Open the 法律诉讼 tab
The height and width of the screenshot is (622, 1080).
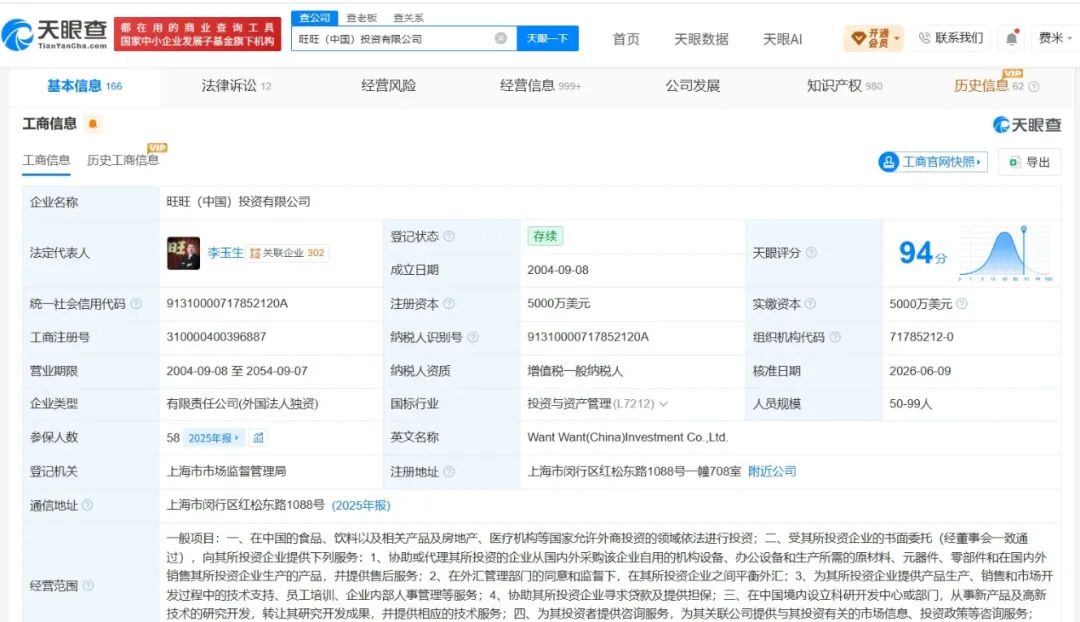pos(236,86)
